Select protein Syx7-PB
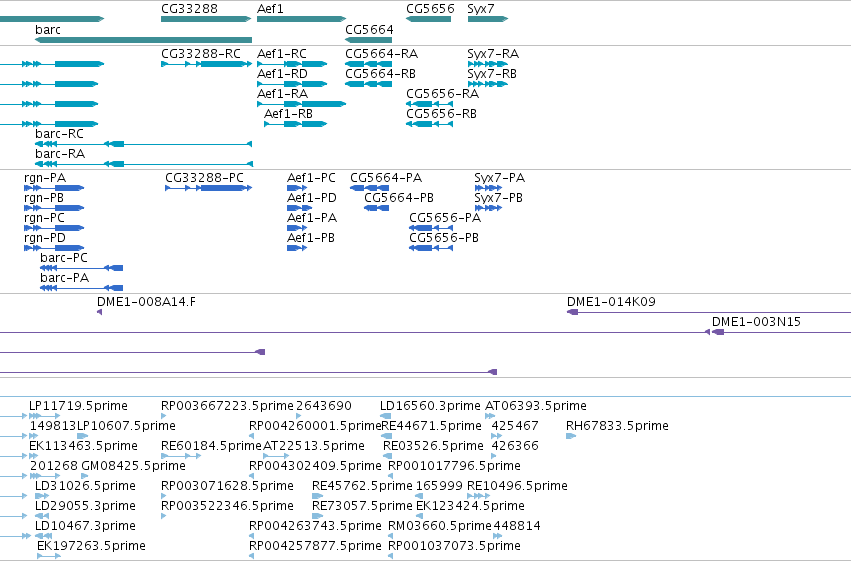Screen dimensions: 851x561 click(x=498, y=198)
